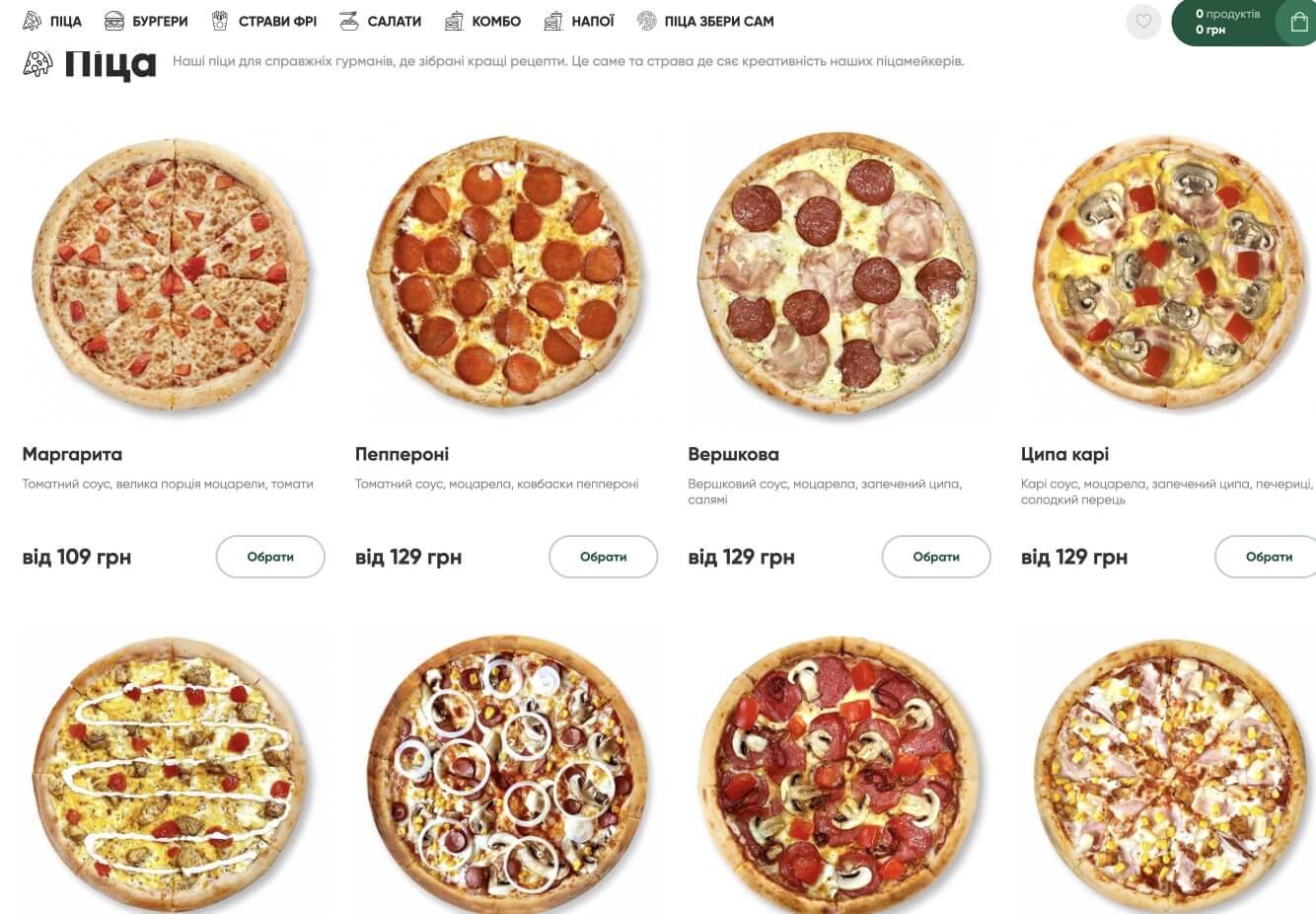
Task: Open the shopping bag cart icon
Action: click(x=1299, y=22)
